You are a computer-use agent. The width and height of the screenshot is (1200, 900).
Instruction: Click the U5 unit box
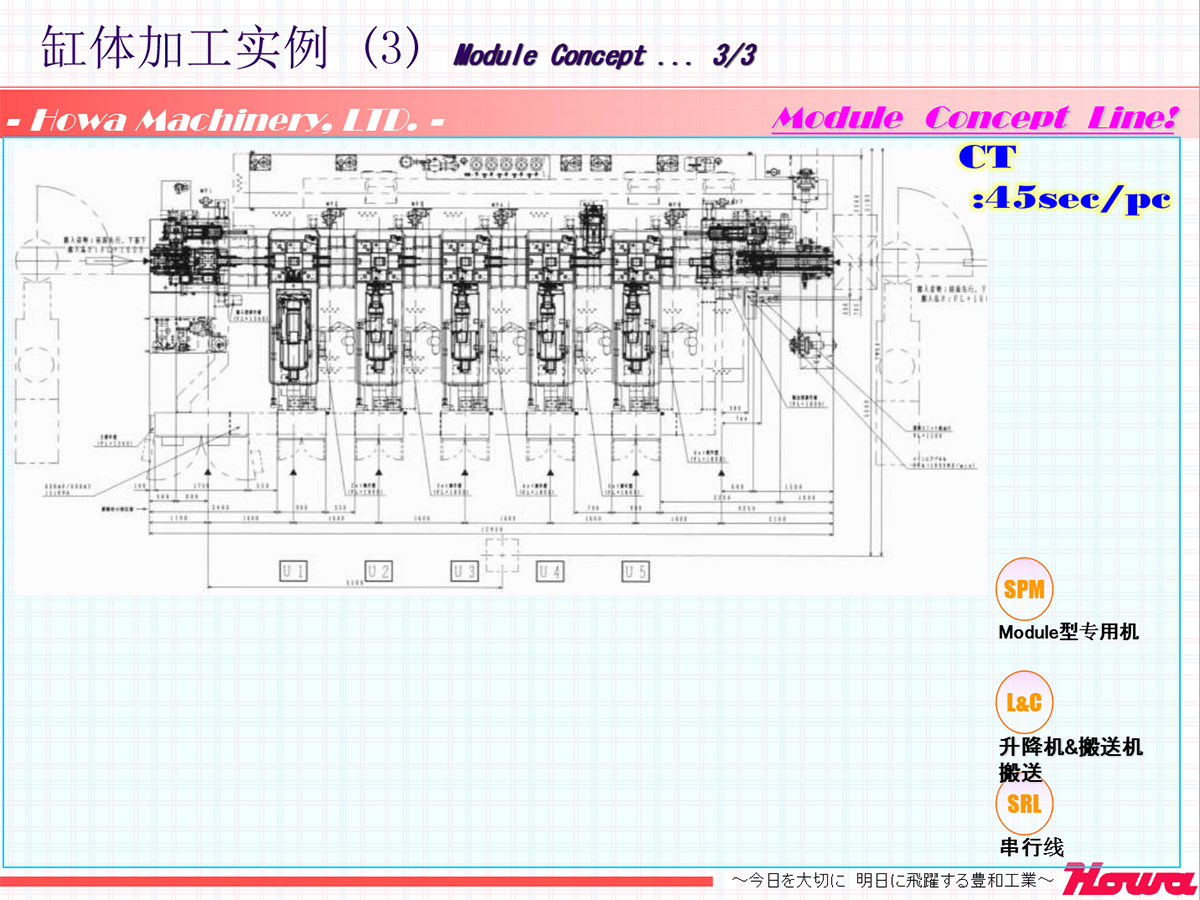(x=636, y=572)
